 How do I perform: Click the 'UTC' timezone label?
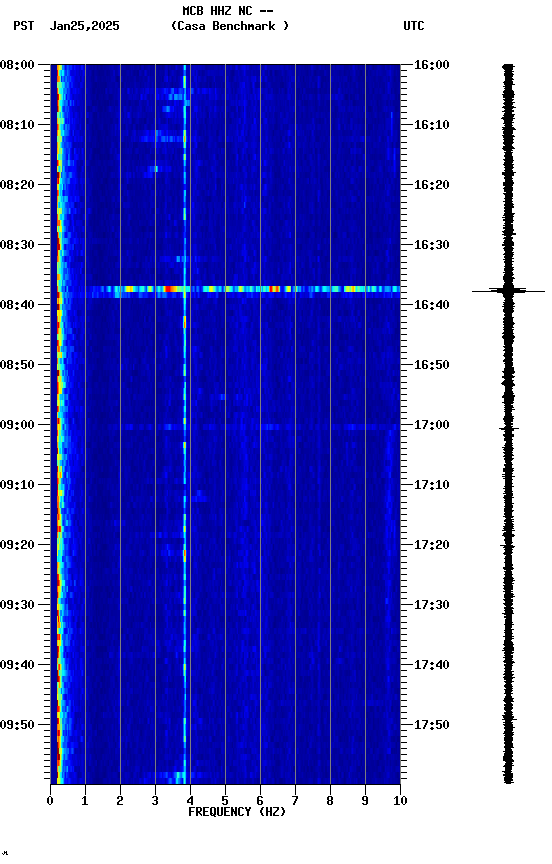(x=414, y=26)
